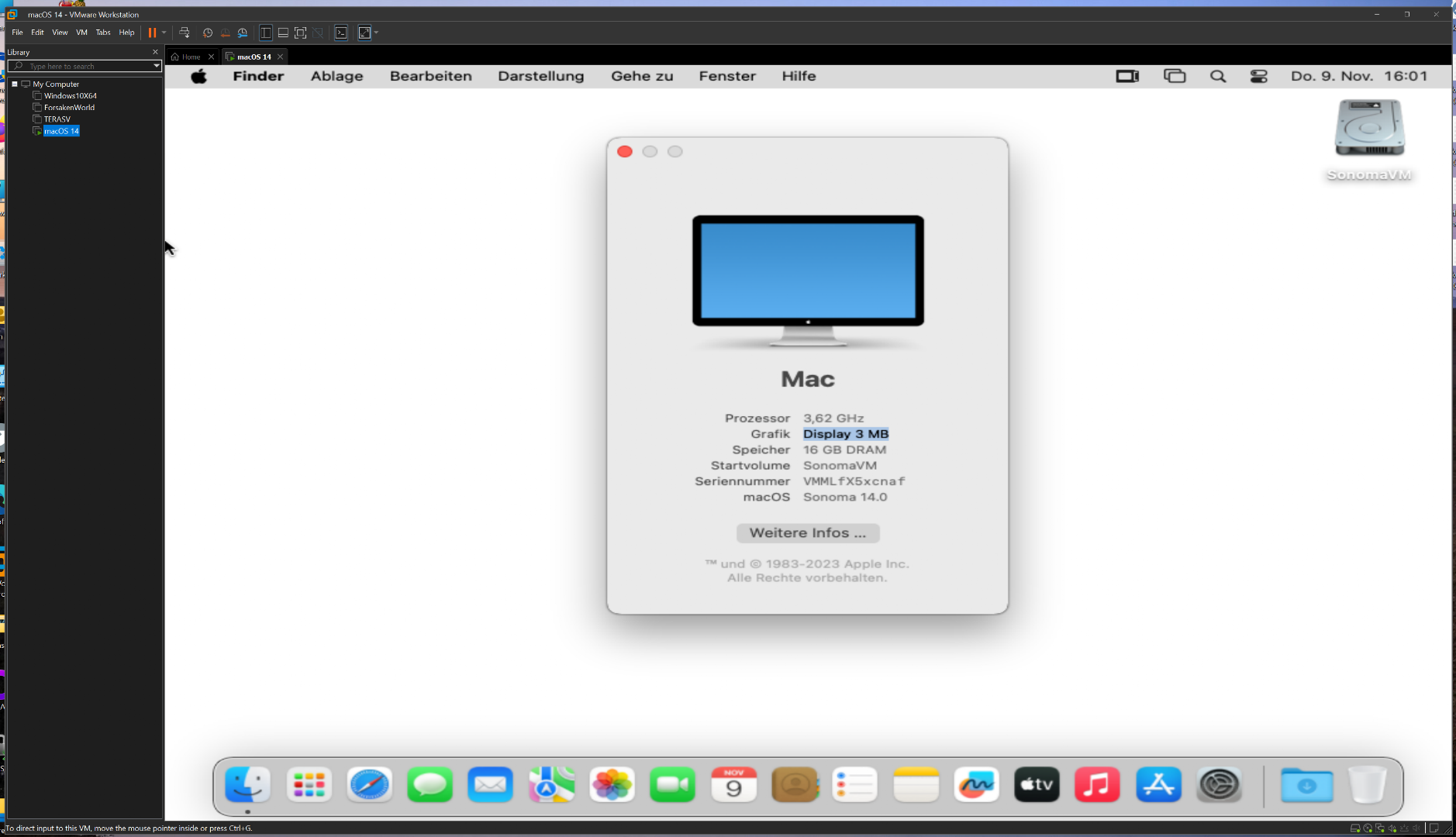Screen dimensions: 1456x837
Task: Close the About This Mac window
Action: pos(625,151)
